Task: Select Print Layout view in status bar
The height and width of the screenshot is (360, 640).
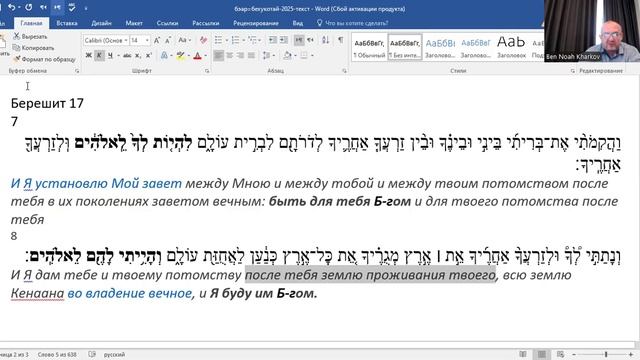Action: click(542, 354)
